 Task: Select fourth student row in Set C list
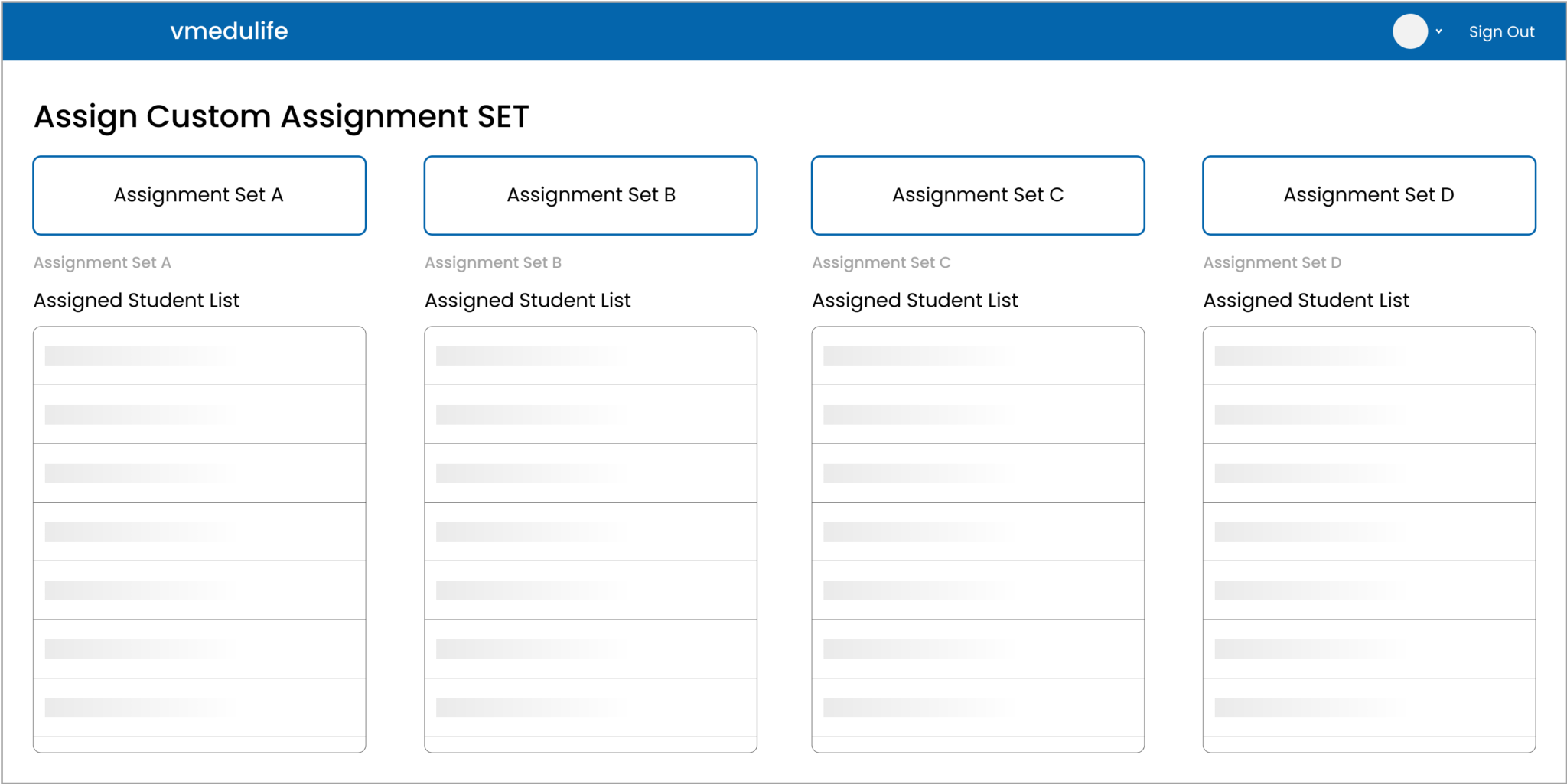coord(978,532)
